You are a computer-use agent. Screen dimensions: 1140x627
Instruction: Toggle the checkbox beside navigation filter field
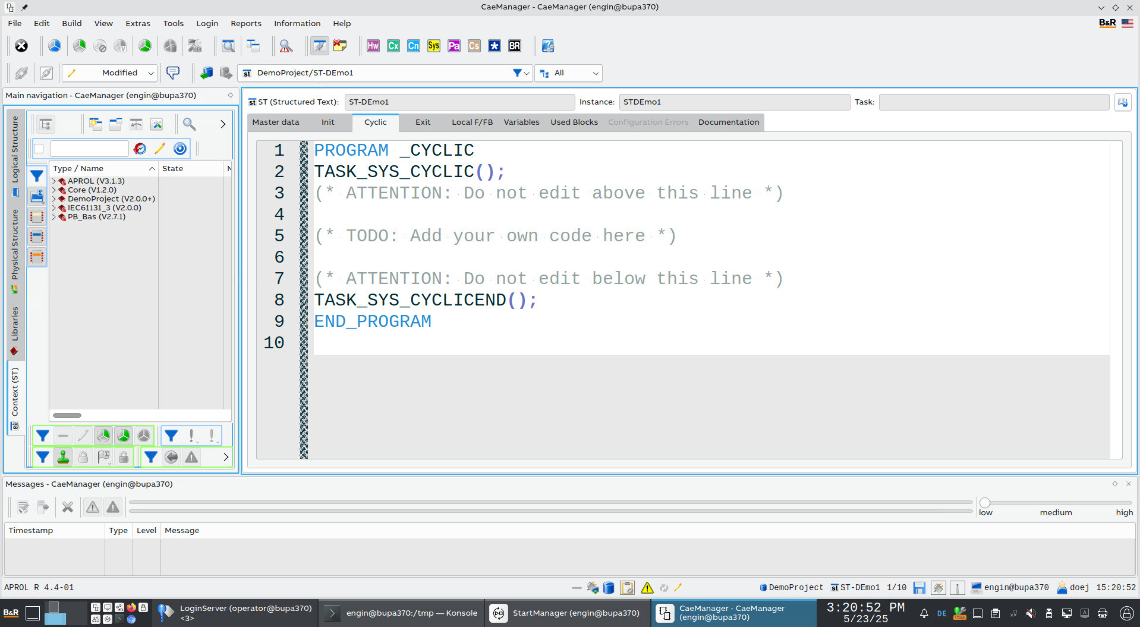39,148
